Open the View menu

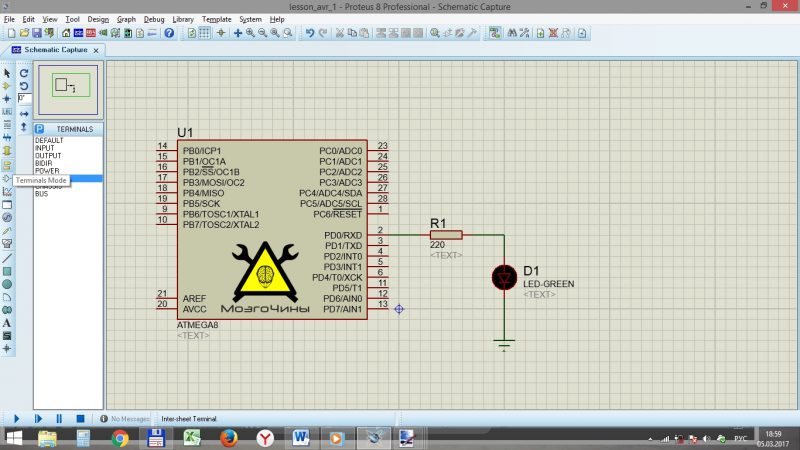(49, 19)
